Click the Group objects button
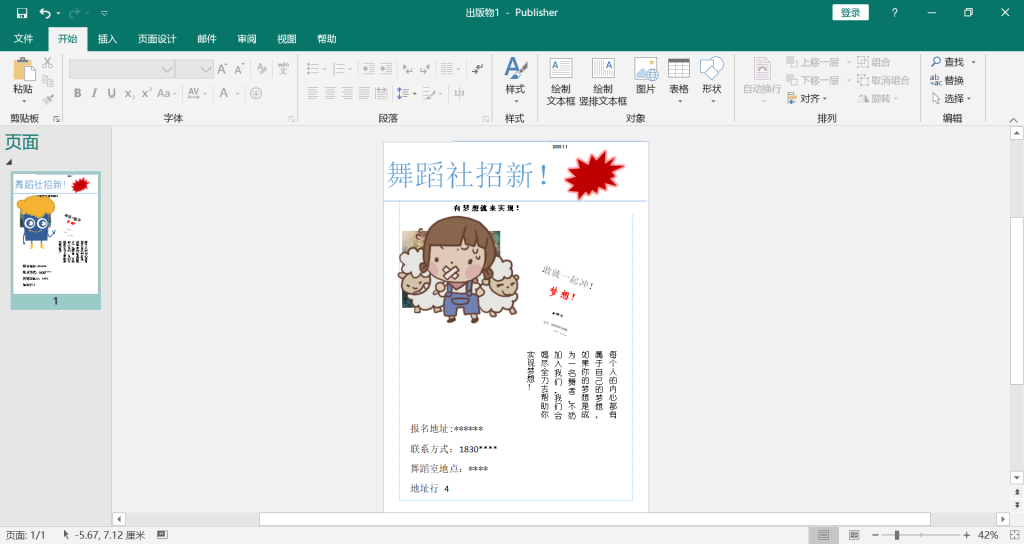This screenshot has width=1024, height=544. coord(874,62)
